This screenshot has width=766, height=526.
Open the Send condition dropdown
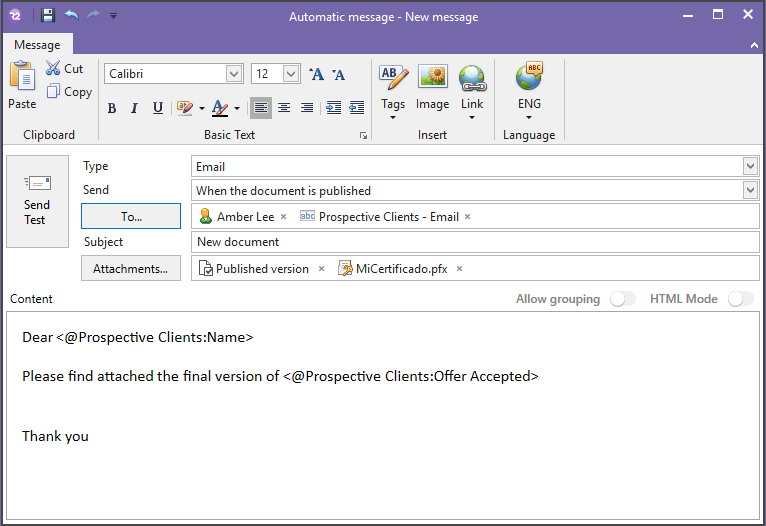[x=750, y=190]
